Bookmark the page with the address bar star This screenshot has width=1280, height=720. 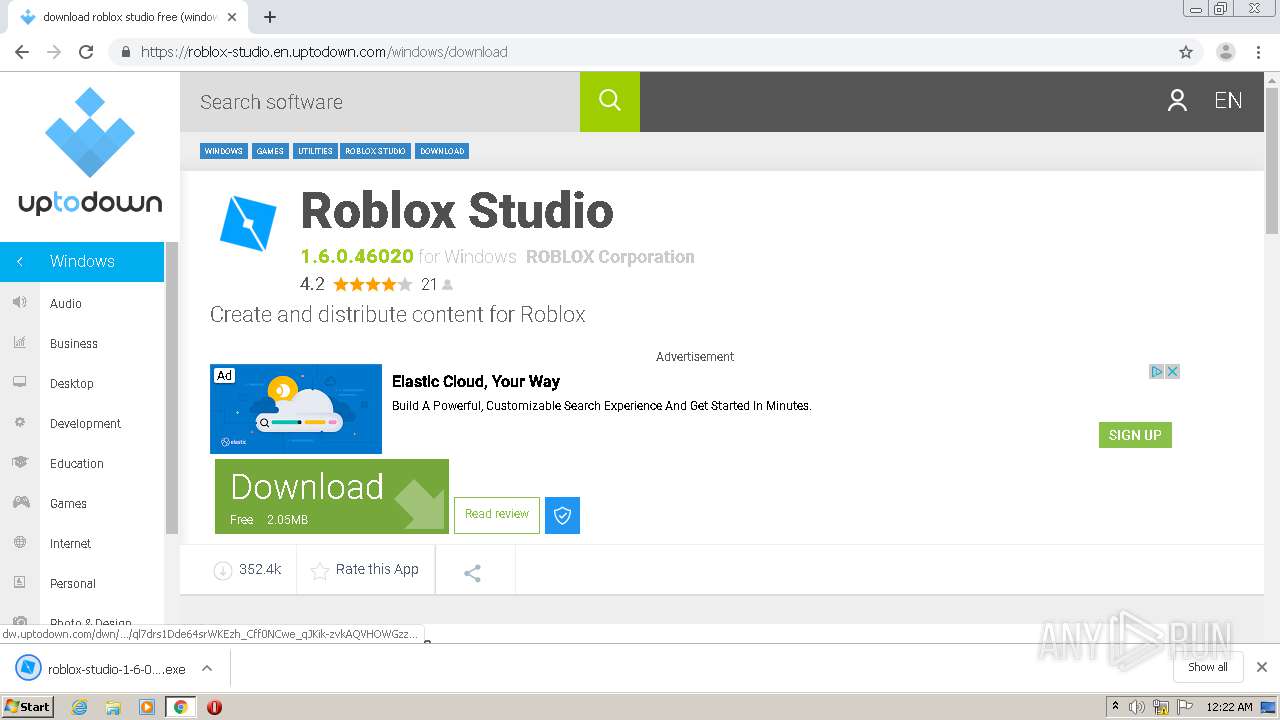point(1186,51)
